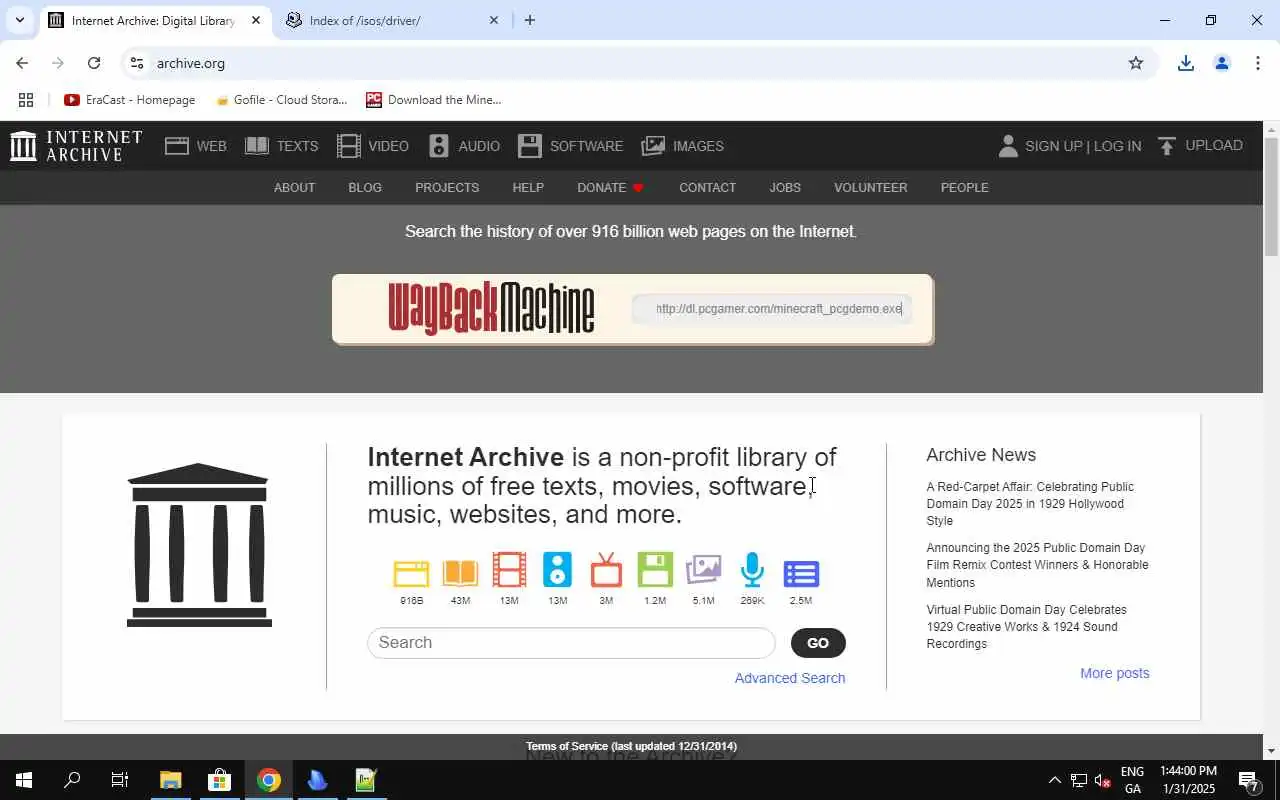Focus the Wayback Machine URL input field
This screenshot has height=800, width=1280.
(772, 309)
